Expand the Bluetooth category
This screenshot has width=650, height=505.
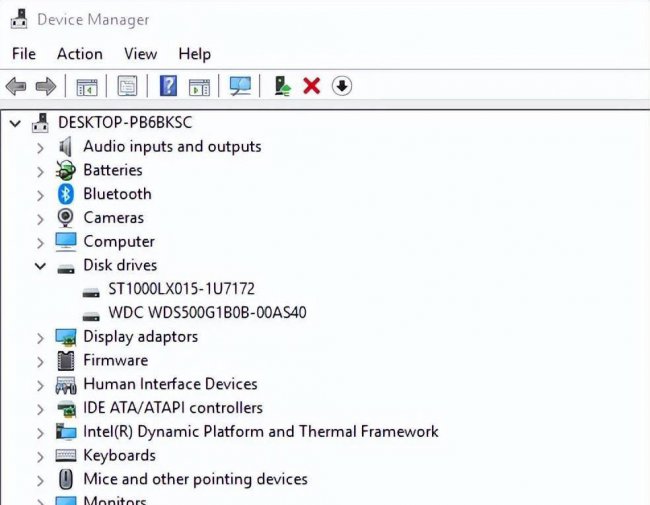coord(40,195)
